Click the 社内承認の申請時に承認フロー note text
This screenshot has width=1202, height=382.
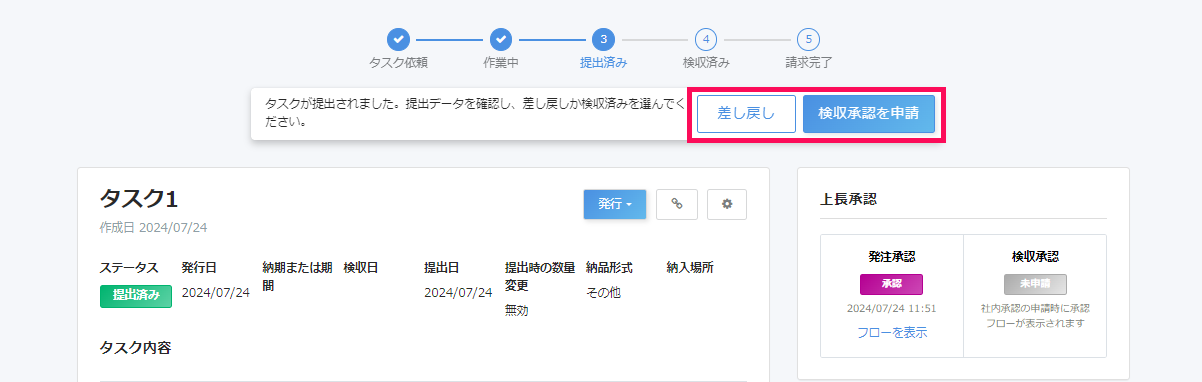1035,315
